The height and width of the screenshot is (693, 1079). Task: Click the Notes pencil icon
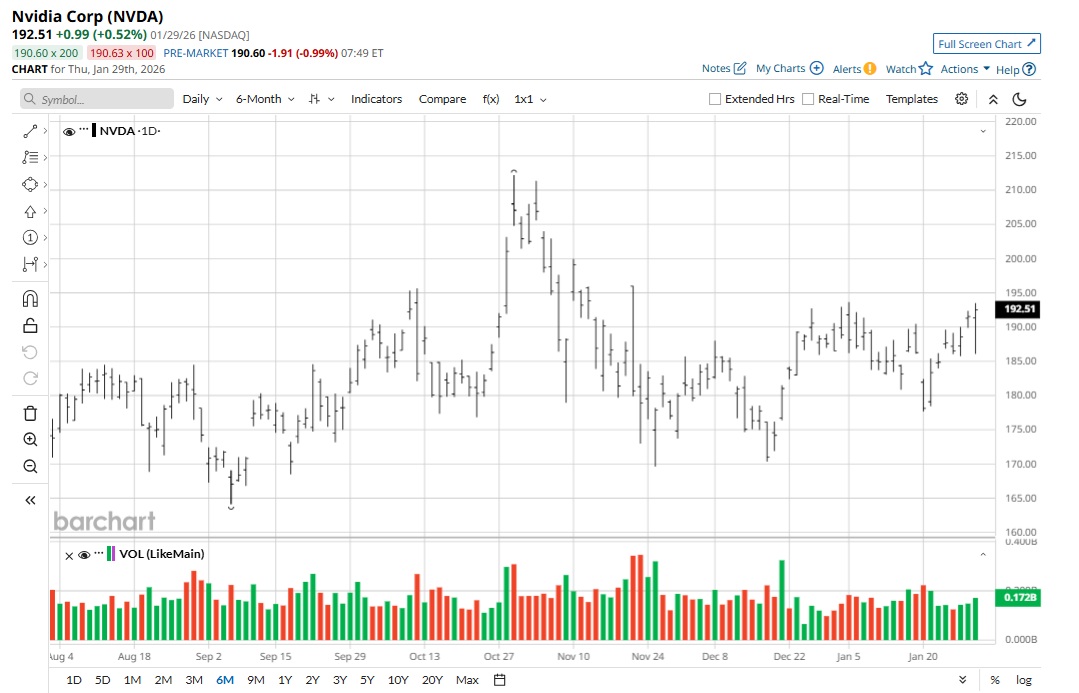[x=740, y=68]
